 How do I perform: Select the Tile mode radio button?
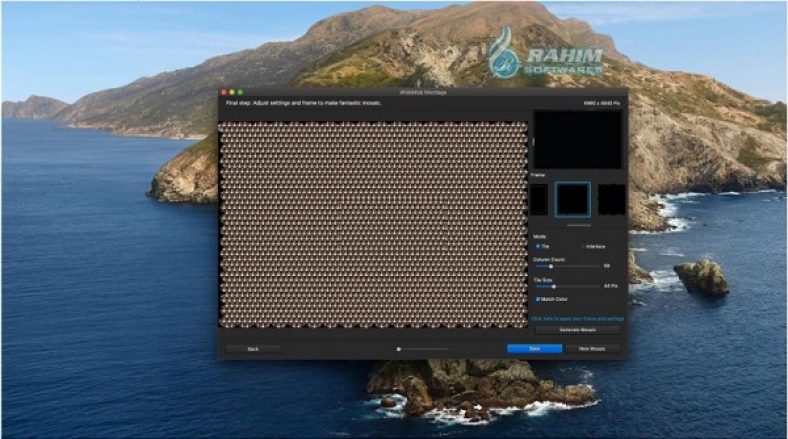[x=537, y=245]
